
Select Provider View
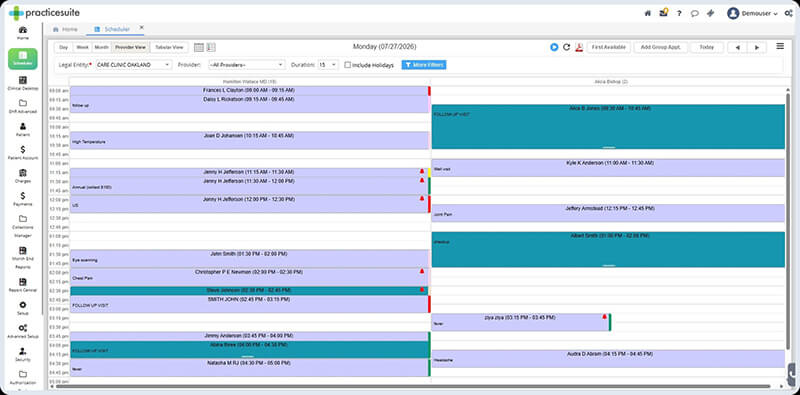tap(131, 47)
